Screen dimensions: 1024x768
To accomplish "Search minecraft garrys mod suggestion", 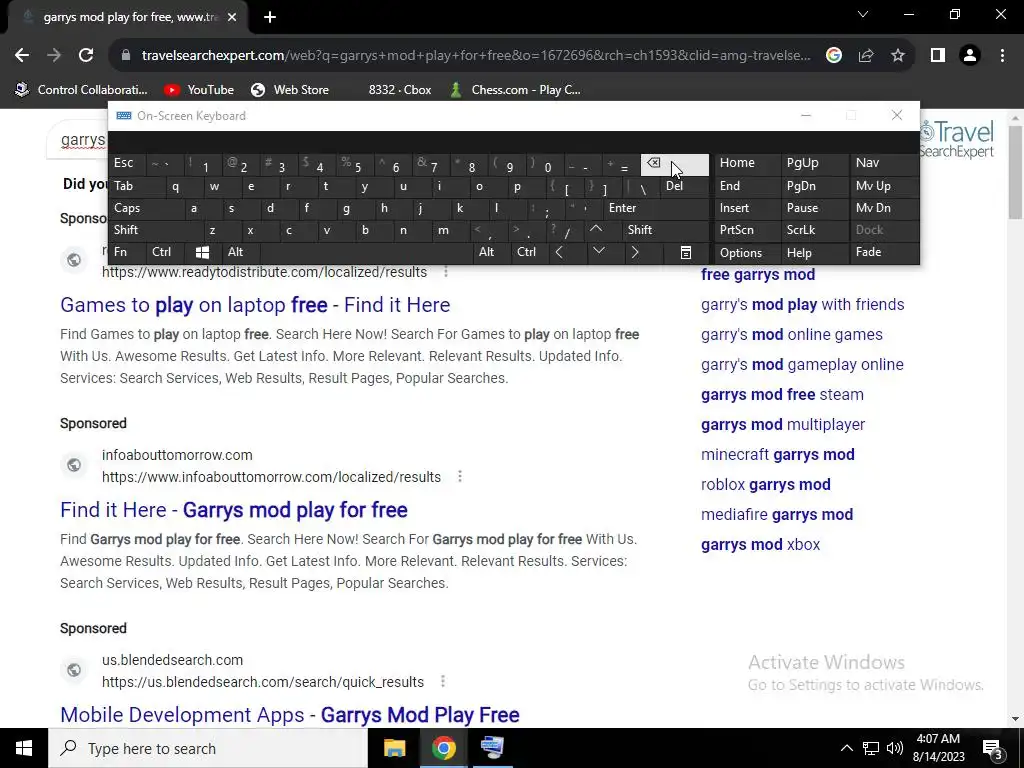I will (x=777, y=455).
